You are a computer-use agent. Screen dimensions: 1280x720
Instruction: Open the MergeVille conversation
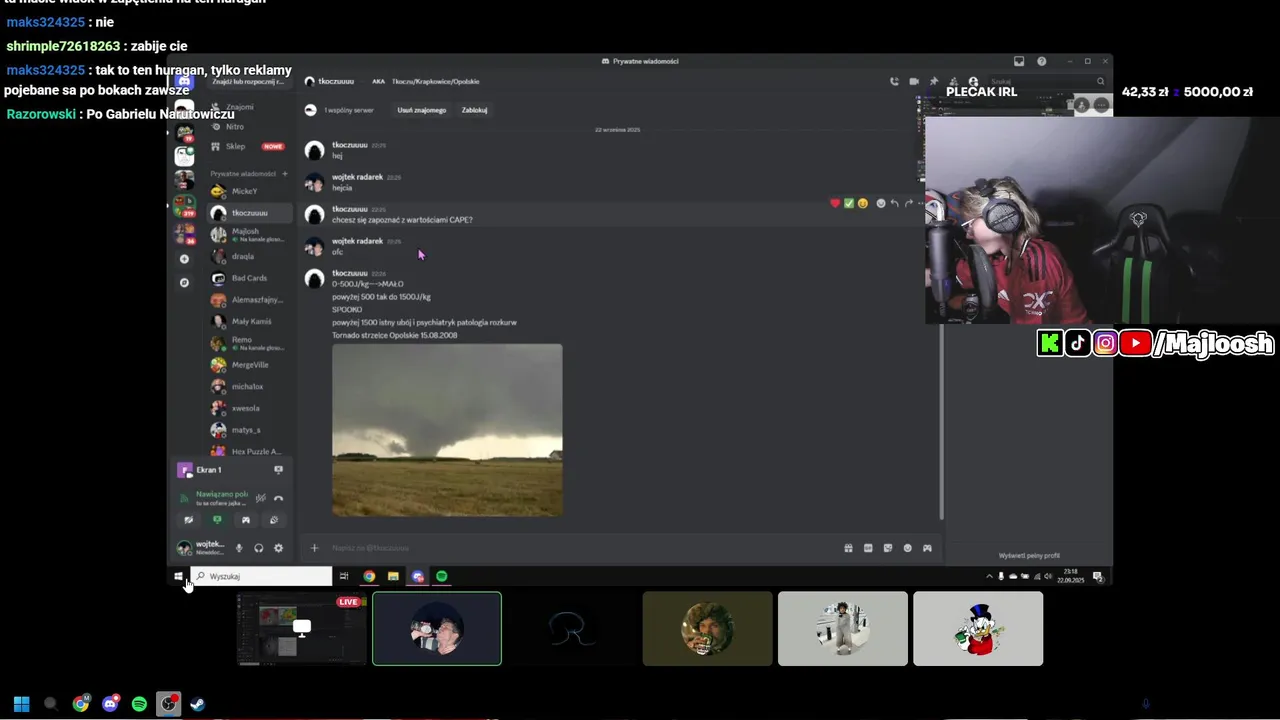click(250, 365)
